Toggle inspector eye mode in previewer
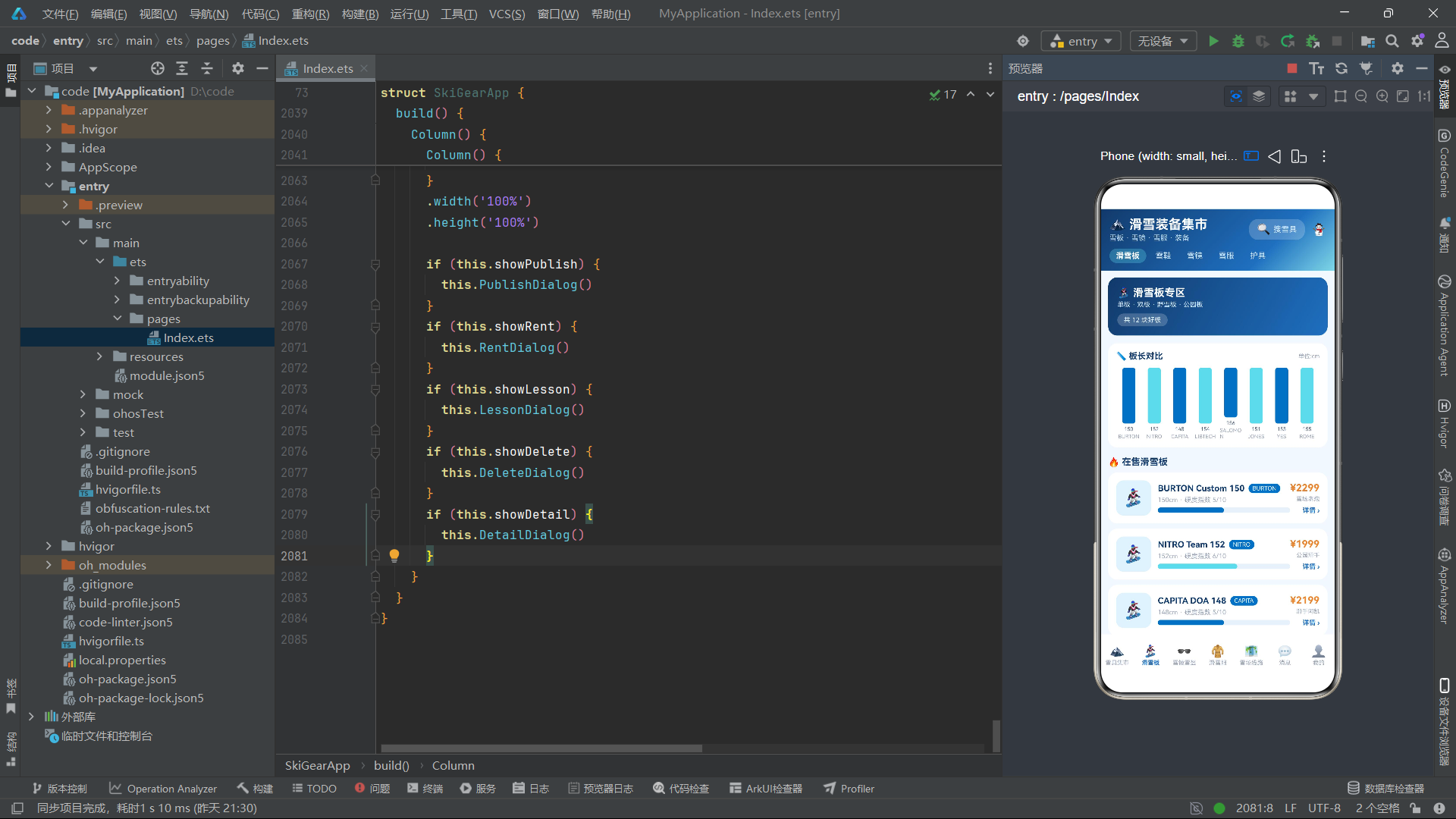The height and width of the screenshot is (819, 1456). point(1236,96)
